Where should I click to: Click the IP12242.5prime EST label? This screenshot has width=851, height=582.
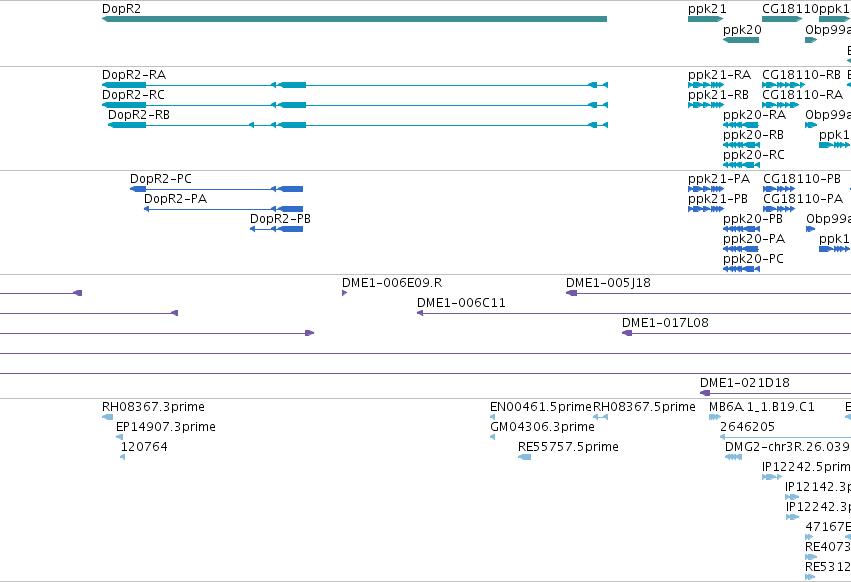pyautogui.click(x=806, y=467)
